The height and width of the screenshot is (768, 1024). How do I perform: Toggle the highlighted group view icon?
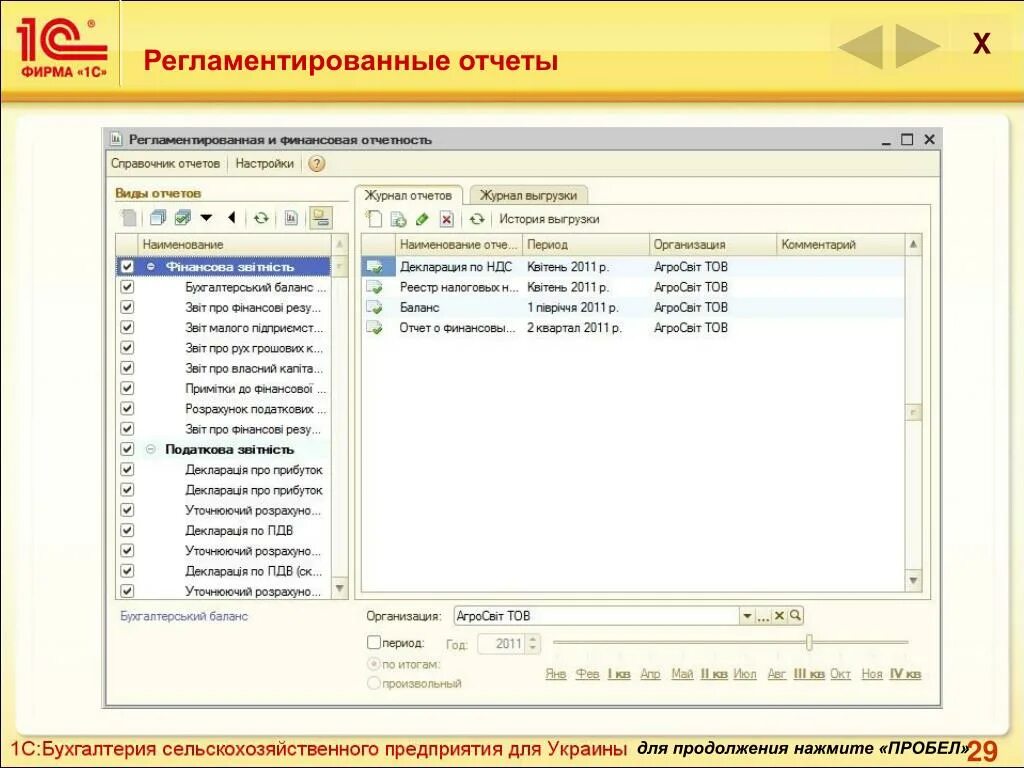pyautogui.click(x=321, y=217)
